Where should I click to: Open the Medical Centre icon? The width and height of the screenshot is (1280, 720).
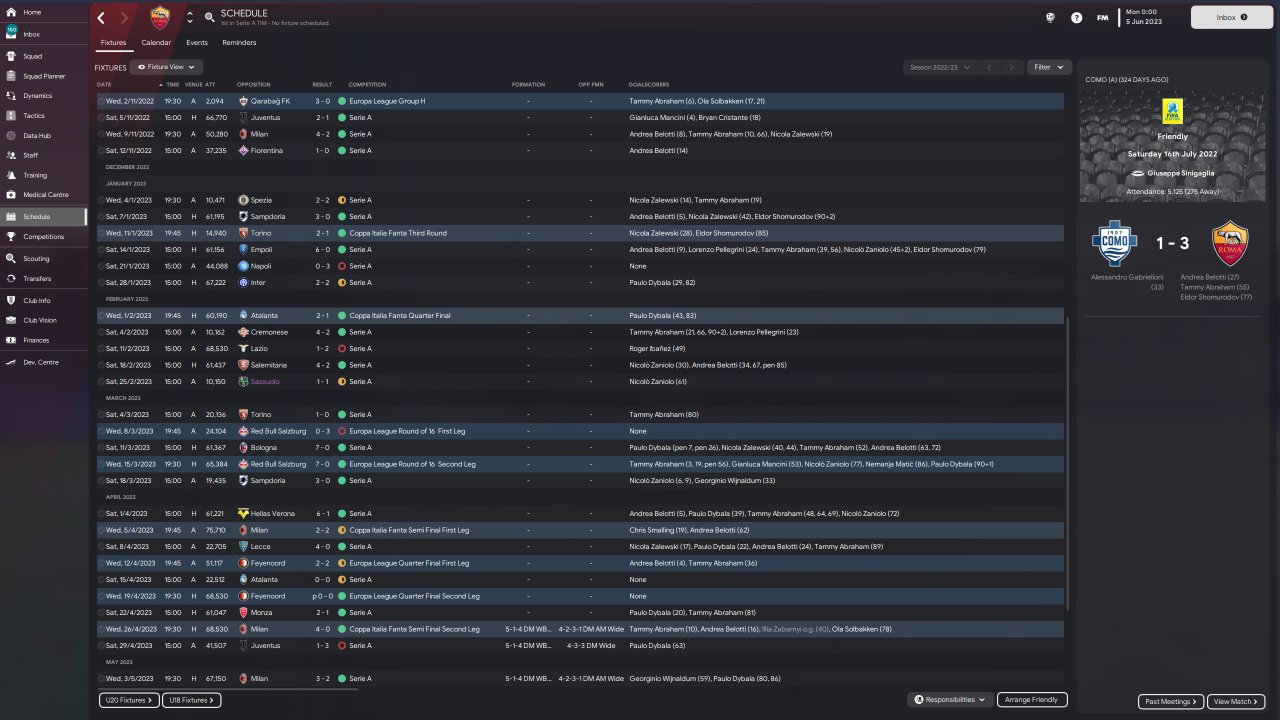(11, 194)
